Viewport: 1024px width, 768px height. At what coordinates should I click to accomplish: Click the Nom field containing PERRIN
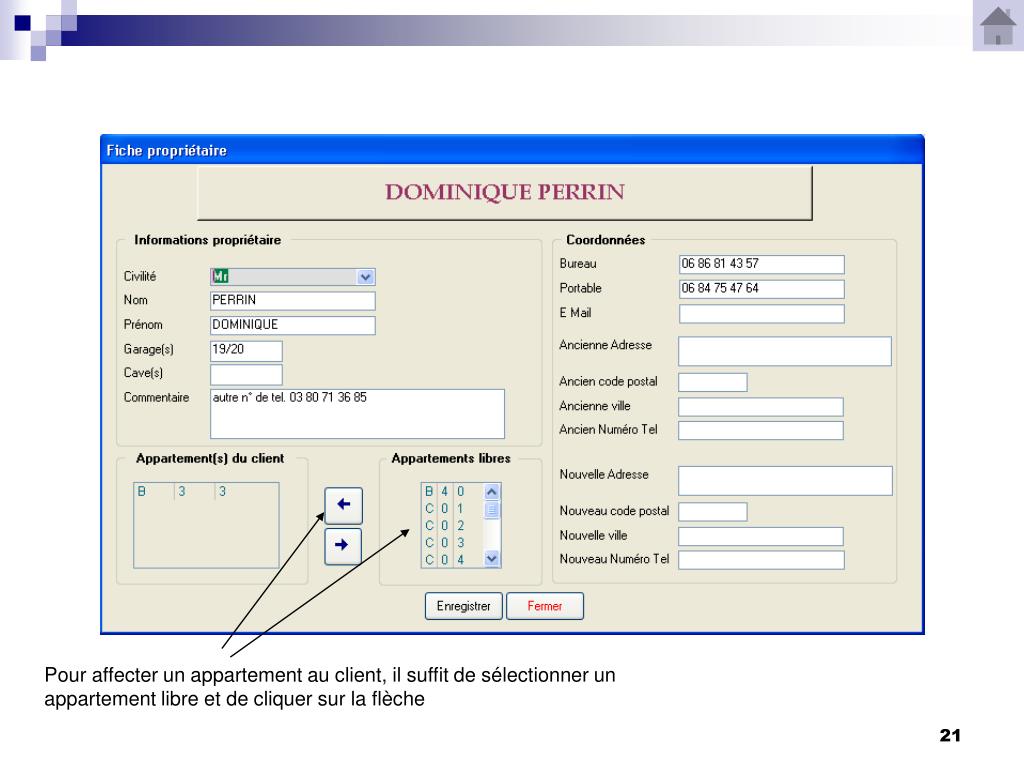point(293,300)
